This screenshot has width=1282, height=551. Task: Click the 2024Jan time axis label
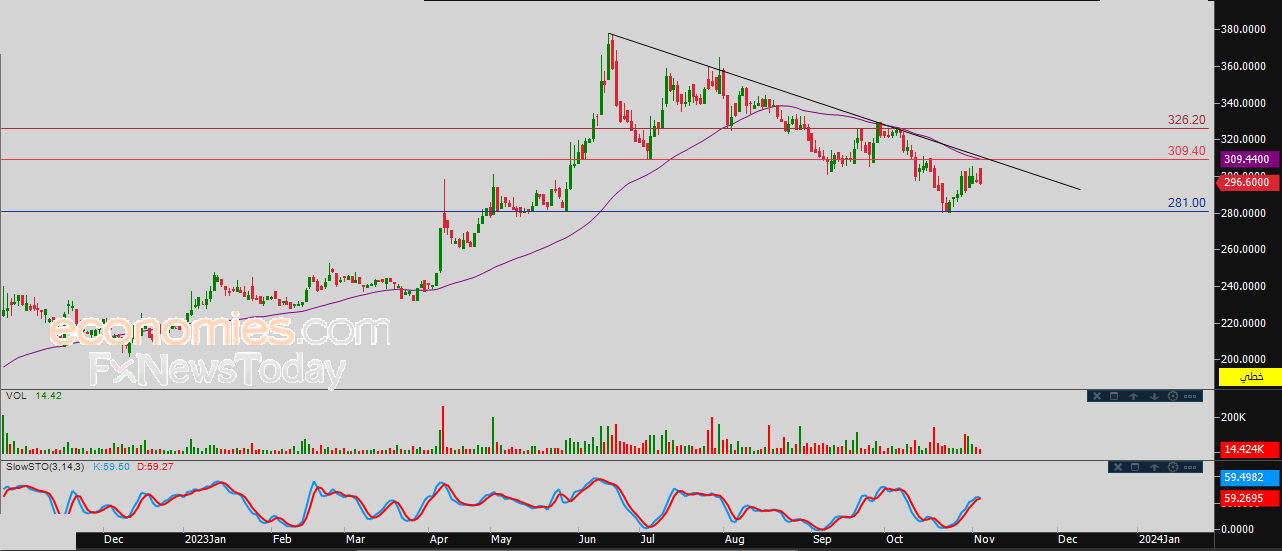tap(1158, 540)
